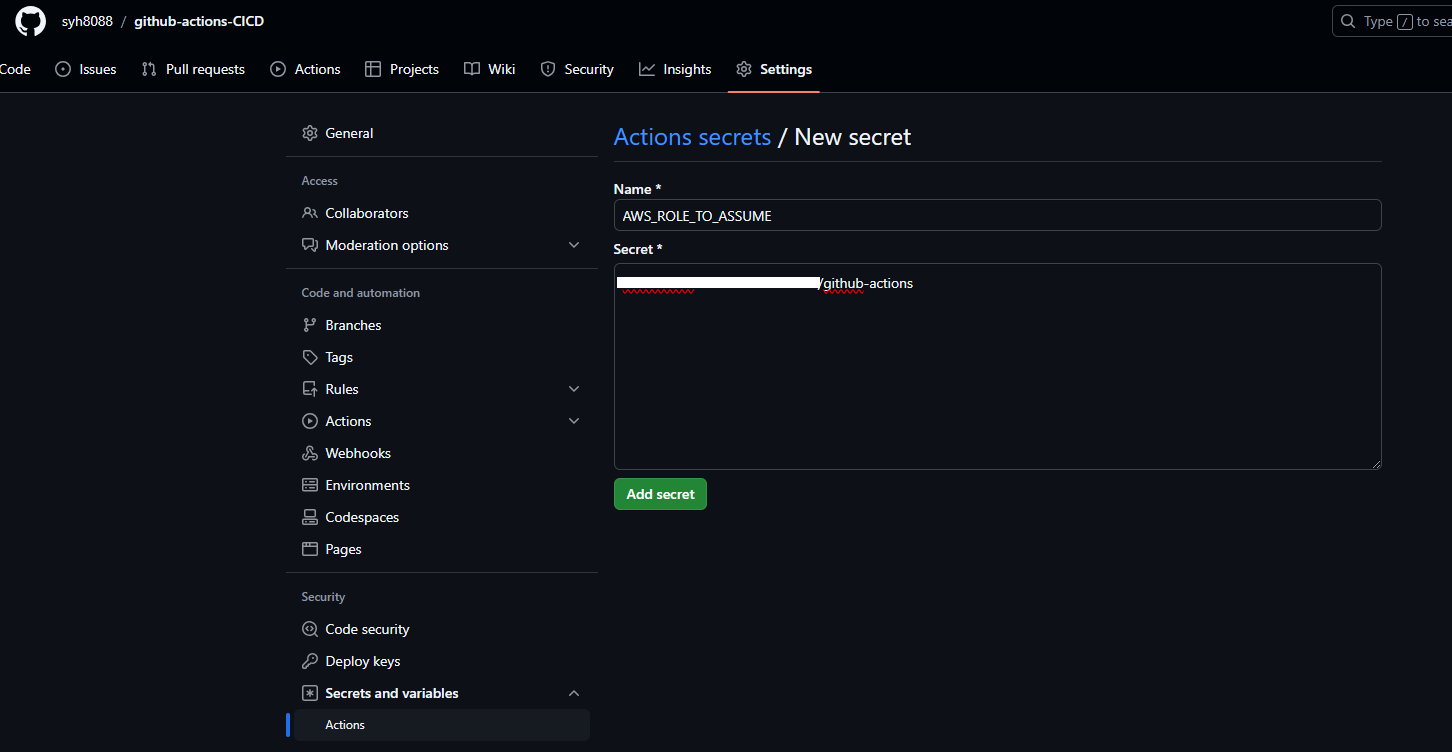Open the Wiki tab
The height and width of the screenshot is (752, 1452).
[x=490, y=69]
